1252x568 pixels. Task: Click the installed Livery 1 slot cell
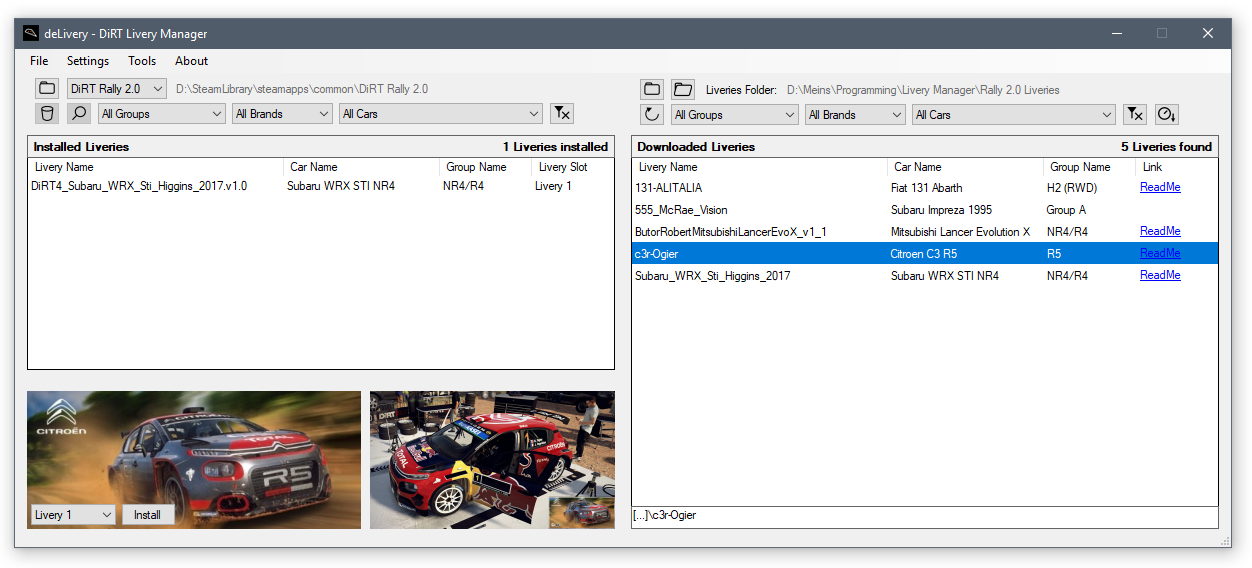pyautogui.click(x=553, y=186)
